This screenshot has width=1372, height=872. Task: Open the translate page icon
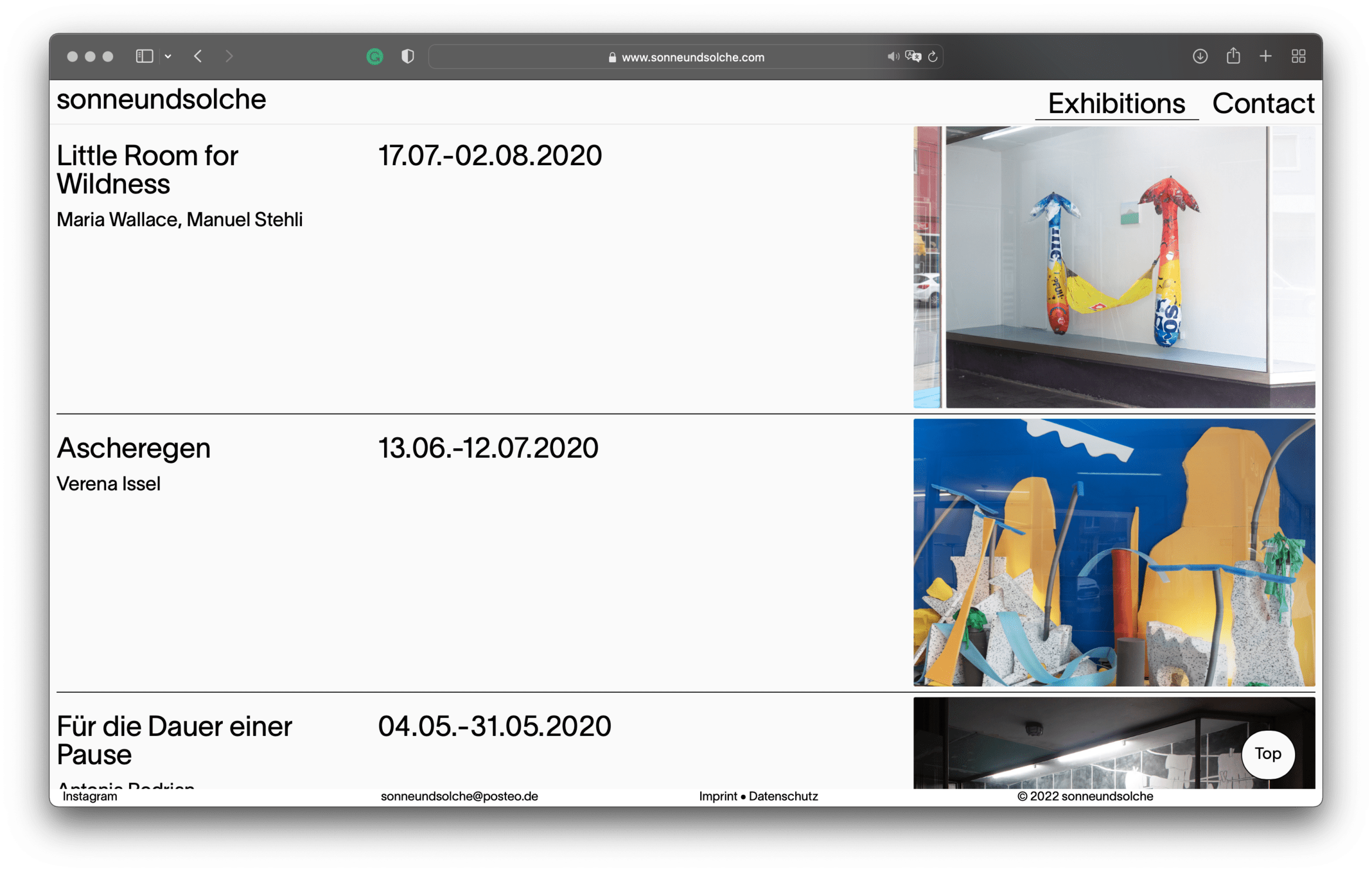point(913,56)
